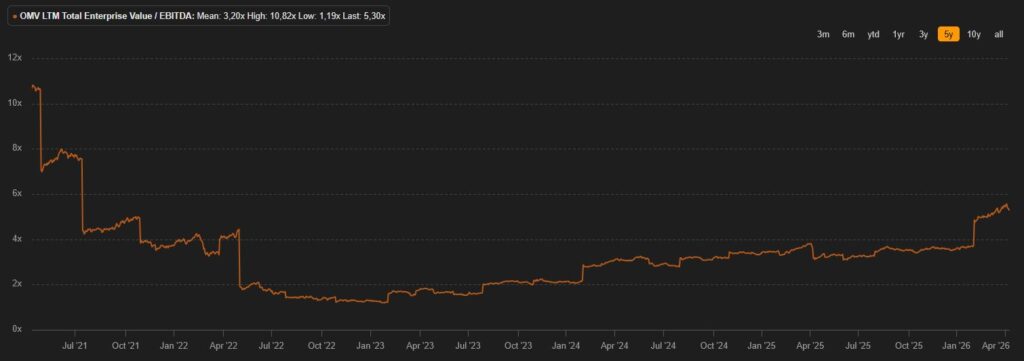The height and width of the screenshot is (361, 1024).
Task: Click the 6x y-axis label
Action: click(x=18, y=194)
